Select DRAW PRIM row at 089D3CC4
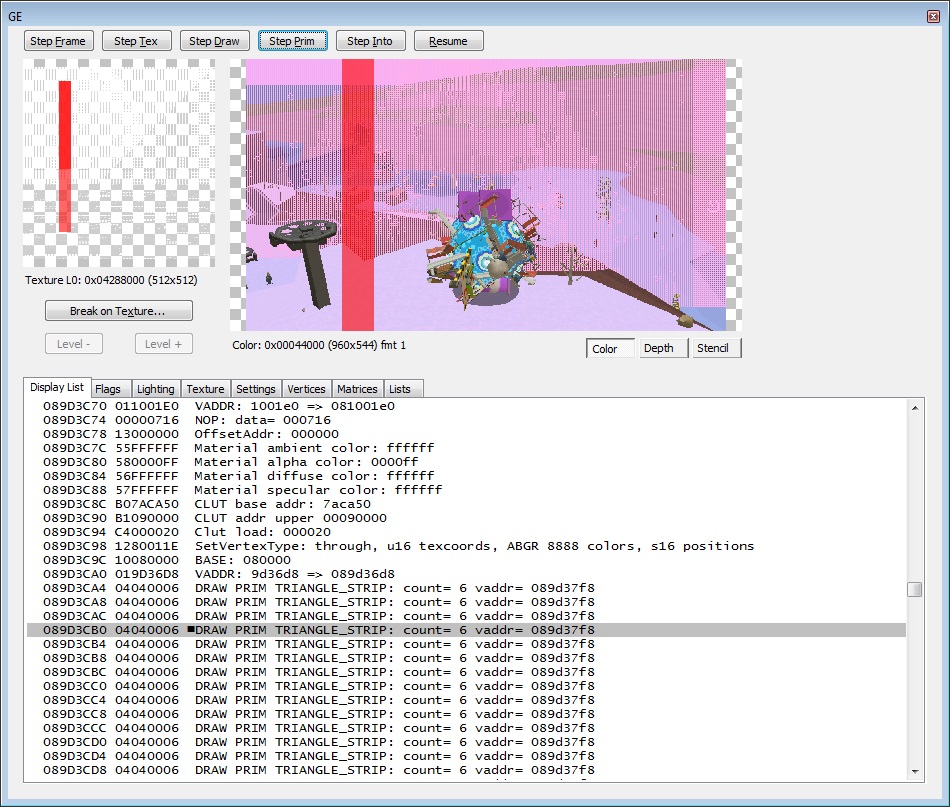The width and height of the screenshot is (950, 807). click(467, 700)
